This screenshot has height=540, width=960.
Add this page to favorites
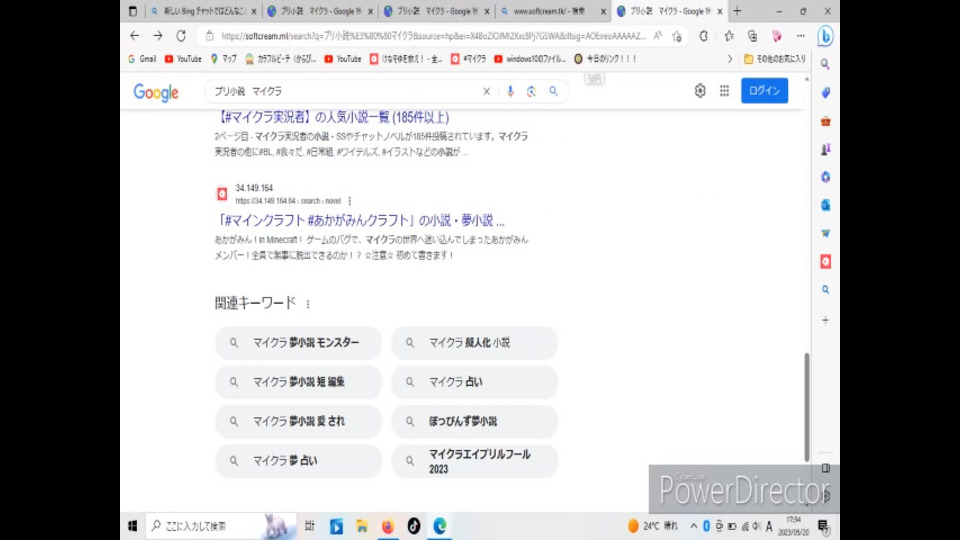[677, 37]
